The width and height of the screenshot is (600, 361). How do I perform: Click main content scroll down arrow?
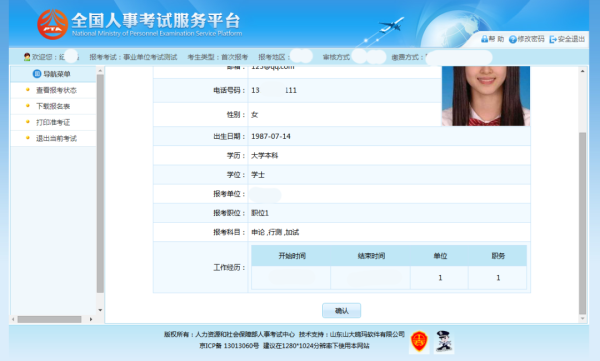pyautogui.click(x=582, y=319)
